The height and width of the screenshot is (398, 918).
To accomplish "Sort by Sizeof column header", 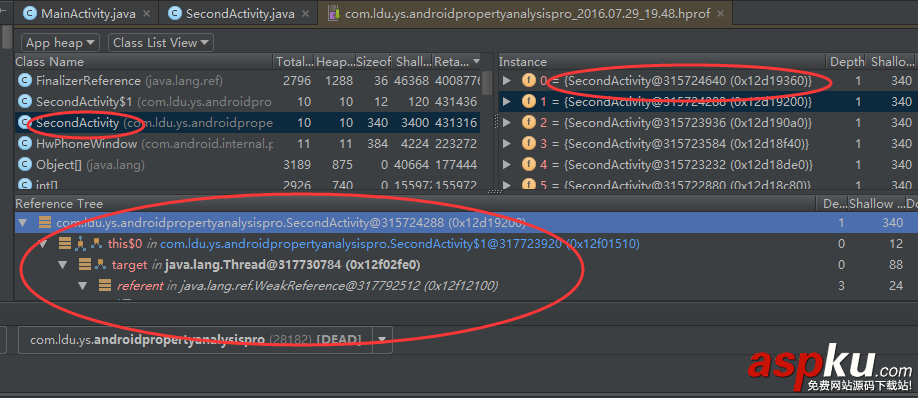I will coord(374,61).
